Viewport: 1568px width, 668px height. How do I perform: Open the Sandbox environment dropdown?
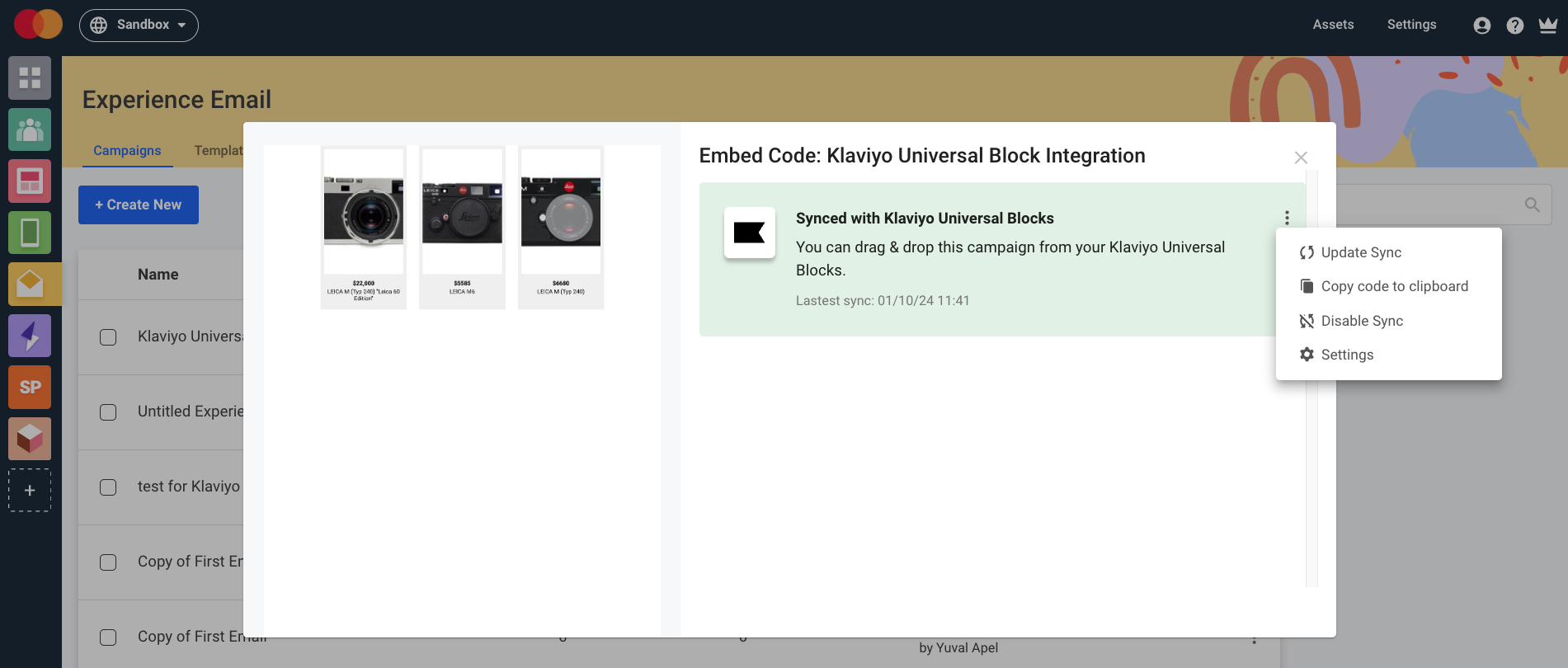click(139, 25)
